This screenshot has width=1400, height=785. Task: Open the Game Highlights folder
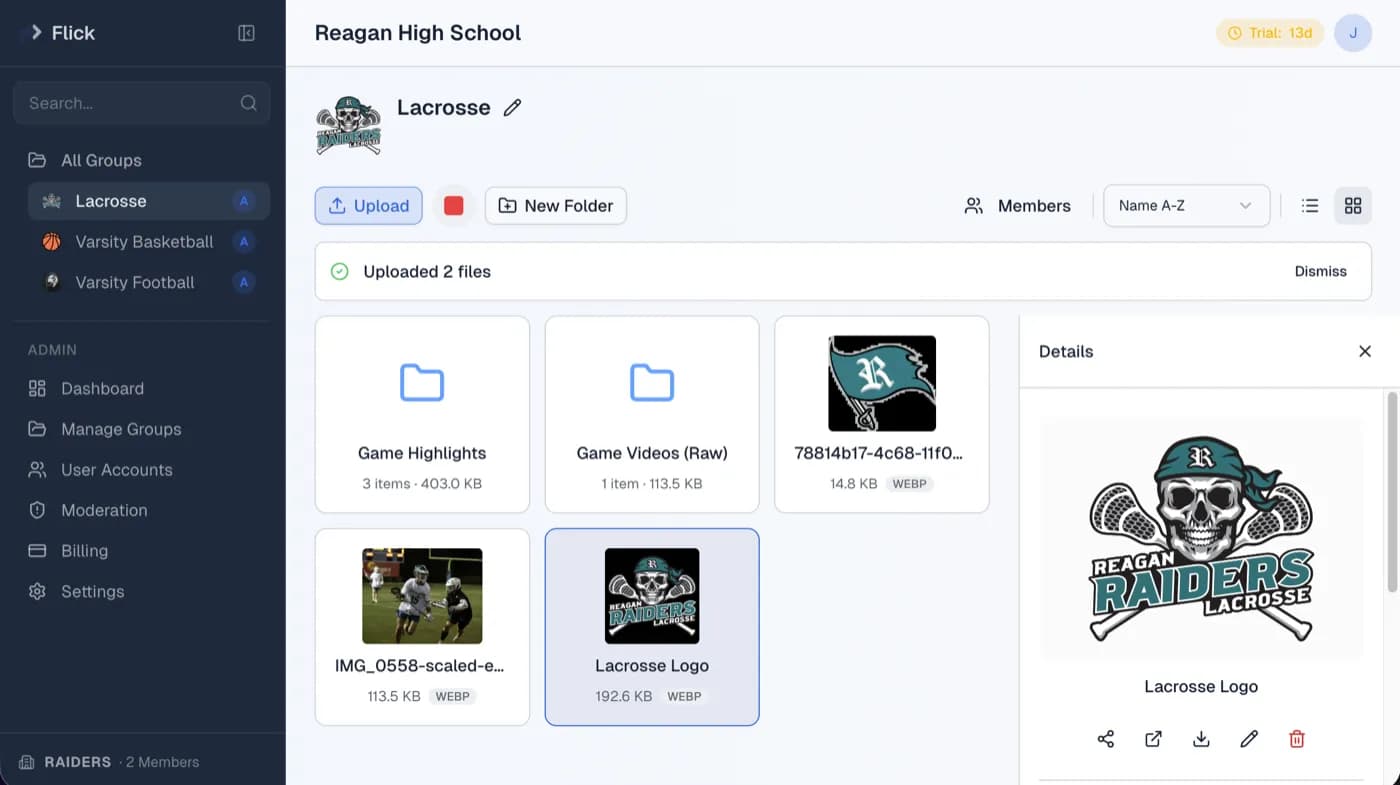coord(422,414)
